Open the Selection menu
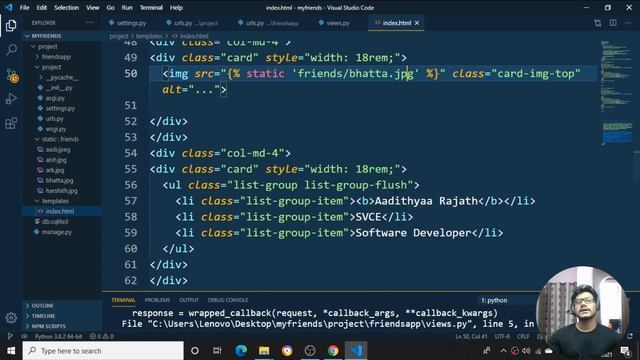This screenshot has height=360, width=640. coord(67,7)
